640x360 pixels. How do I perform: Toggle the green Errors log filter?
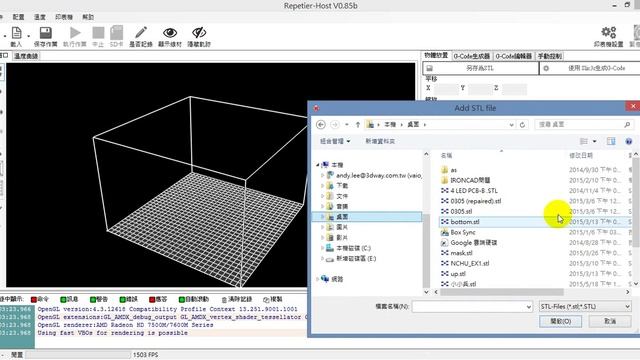point(122,300)
